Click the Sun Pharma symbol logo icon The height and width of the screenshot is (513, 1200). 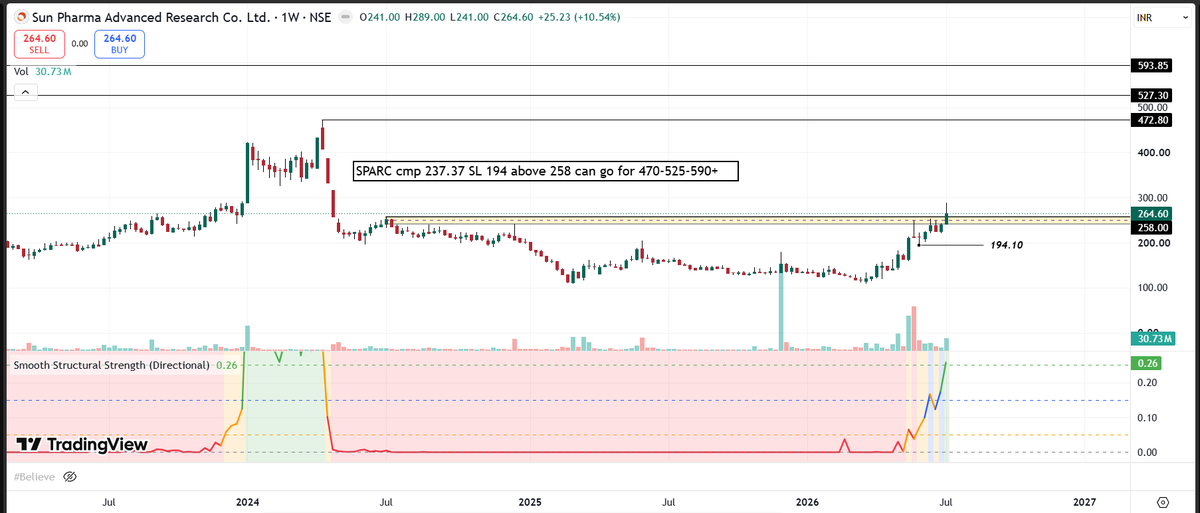click(x=22, y=17)
